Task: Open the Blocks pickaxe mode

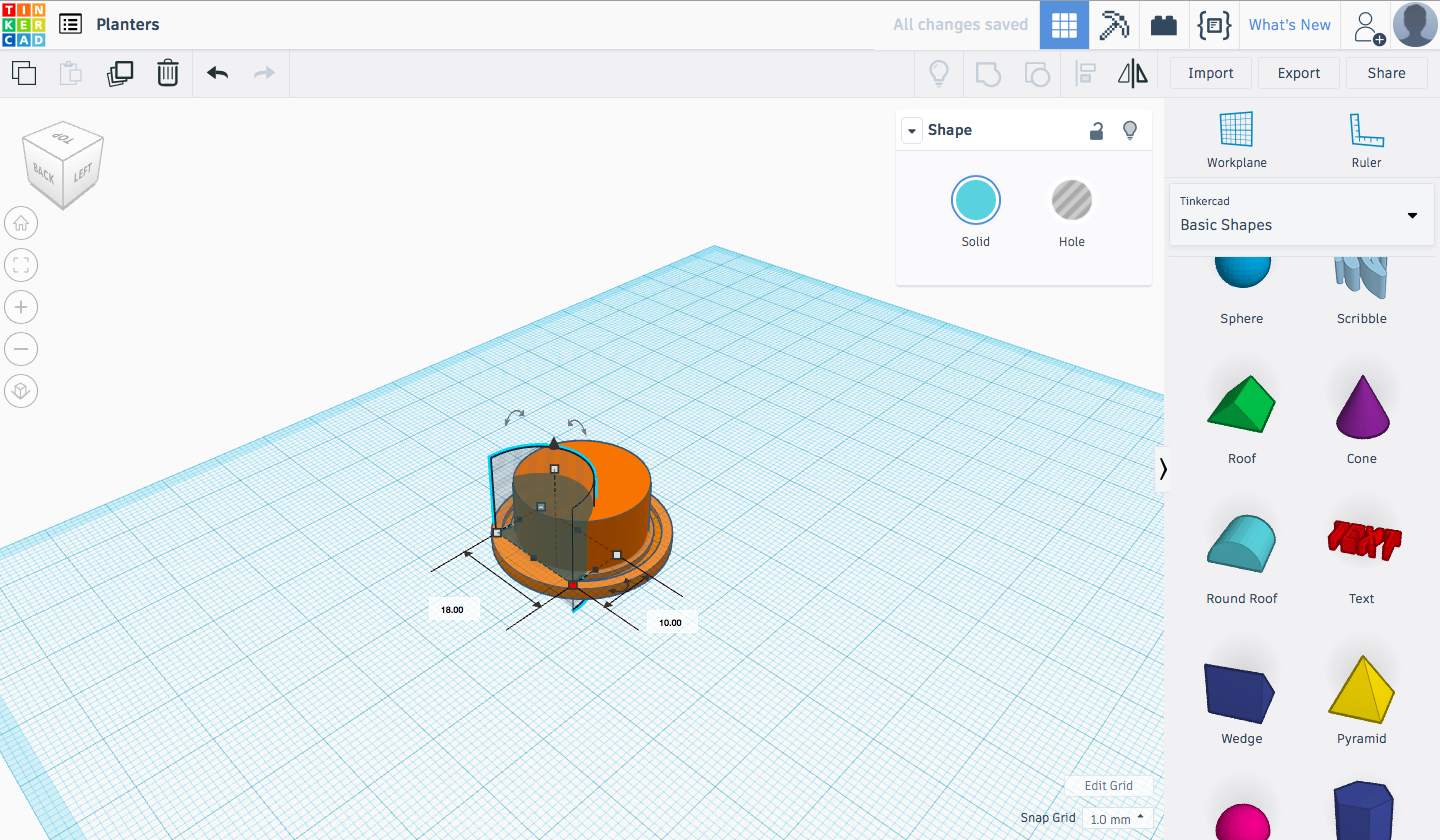Action: pos(1114,25)
